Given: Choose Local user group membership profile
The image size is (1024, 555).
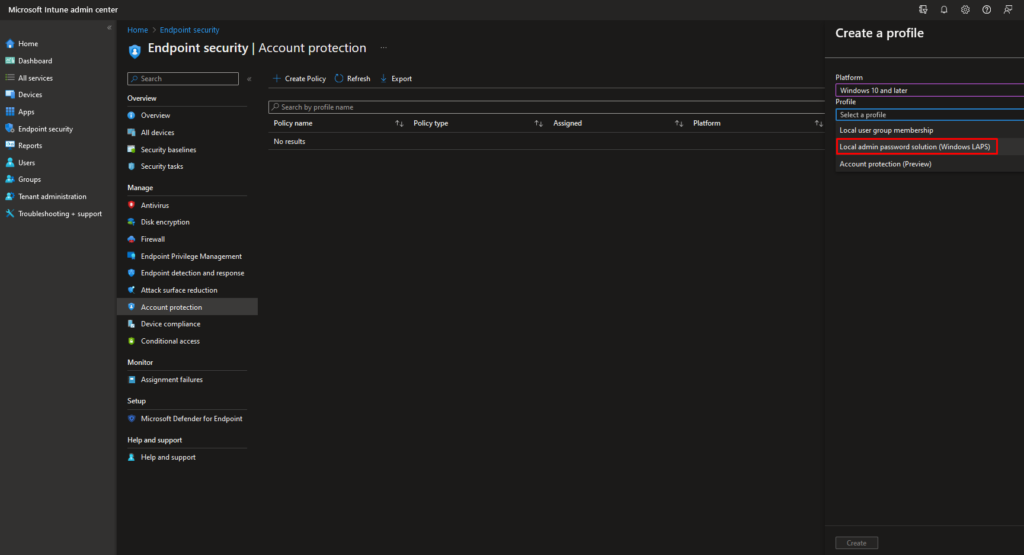Looking at the screenshot, I should (886, 130).
